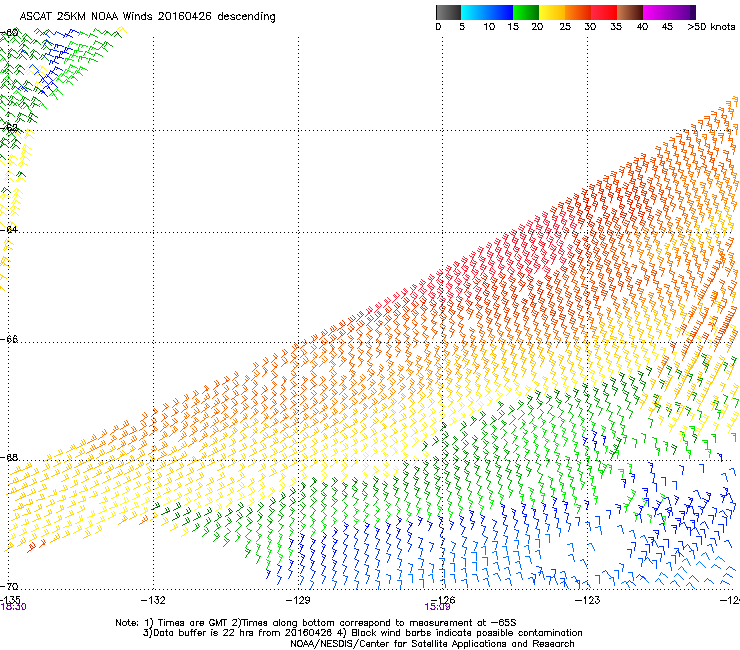Select the yellow 20-25 knots color band
740x650 pixels.
[552, 12]
